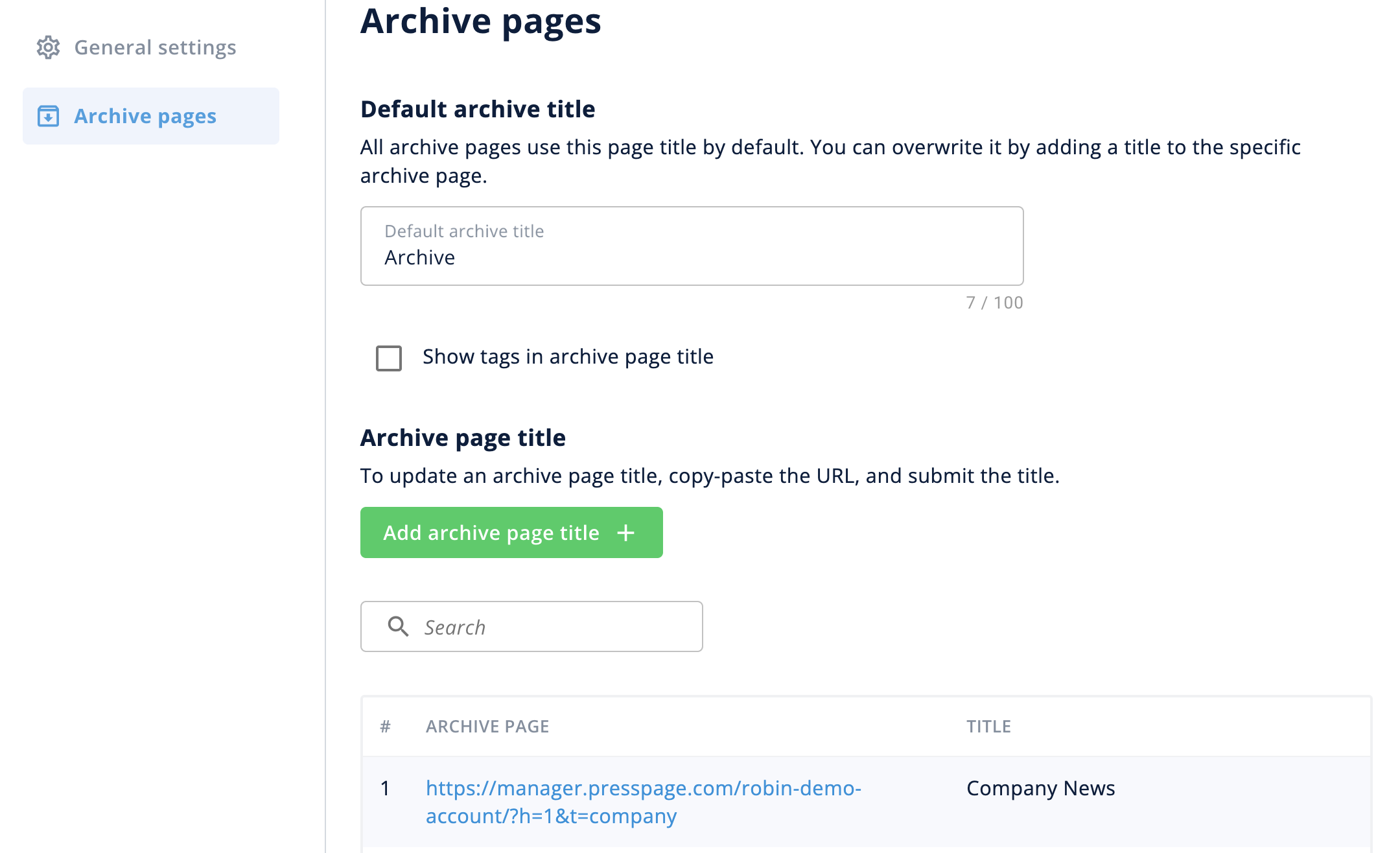Click the 7 / 100 character counter
This screenshot has width=1400, height=853.
click(x=994, y=303)
